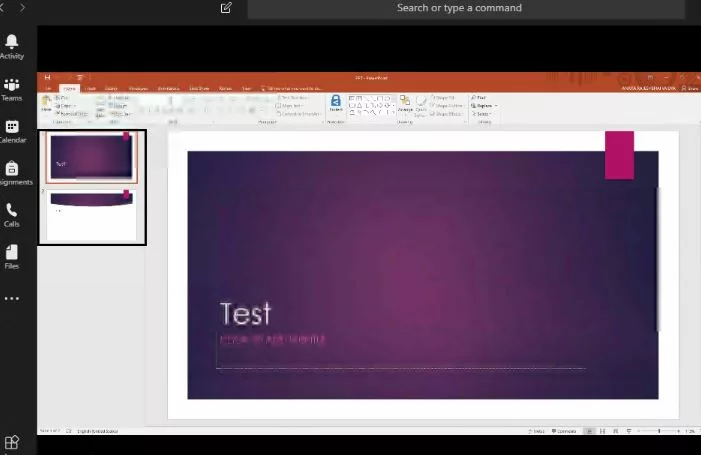This screenshot has height=455, width=701.
Task: Open the Calendar in Teams sidebar
Action: tap(12, 132)
